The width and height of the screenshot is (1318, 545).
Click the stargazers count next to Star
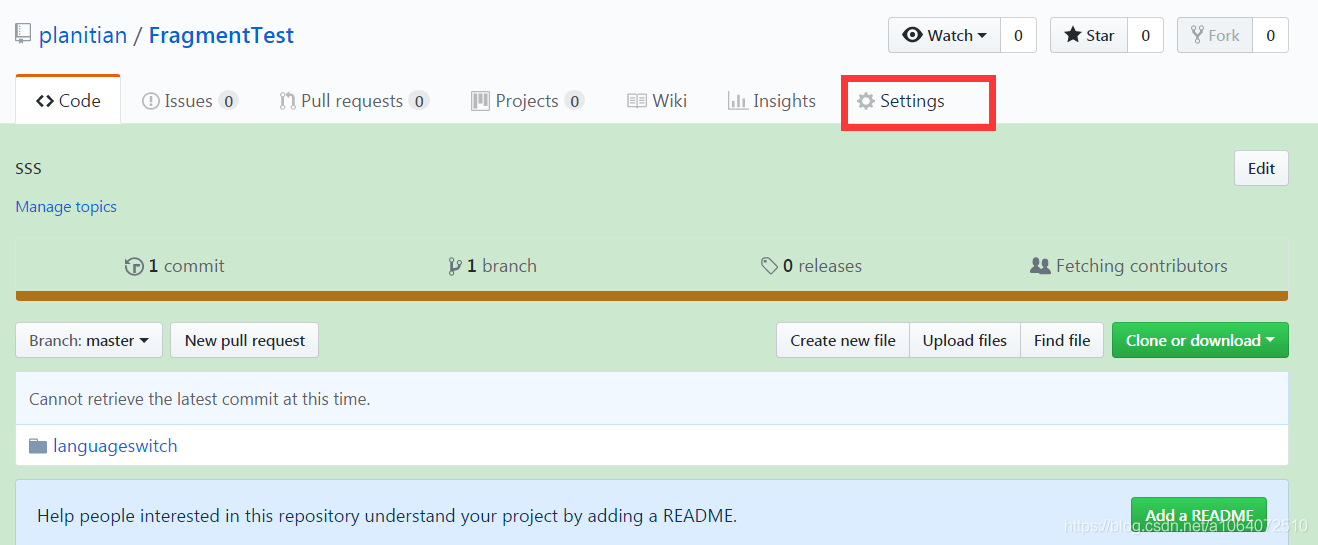(1145, 35)
